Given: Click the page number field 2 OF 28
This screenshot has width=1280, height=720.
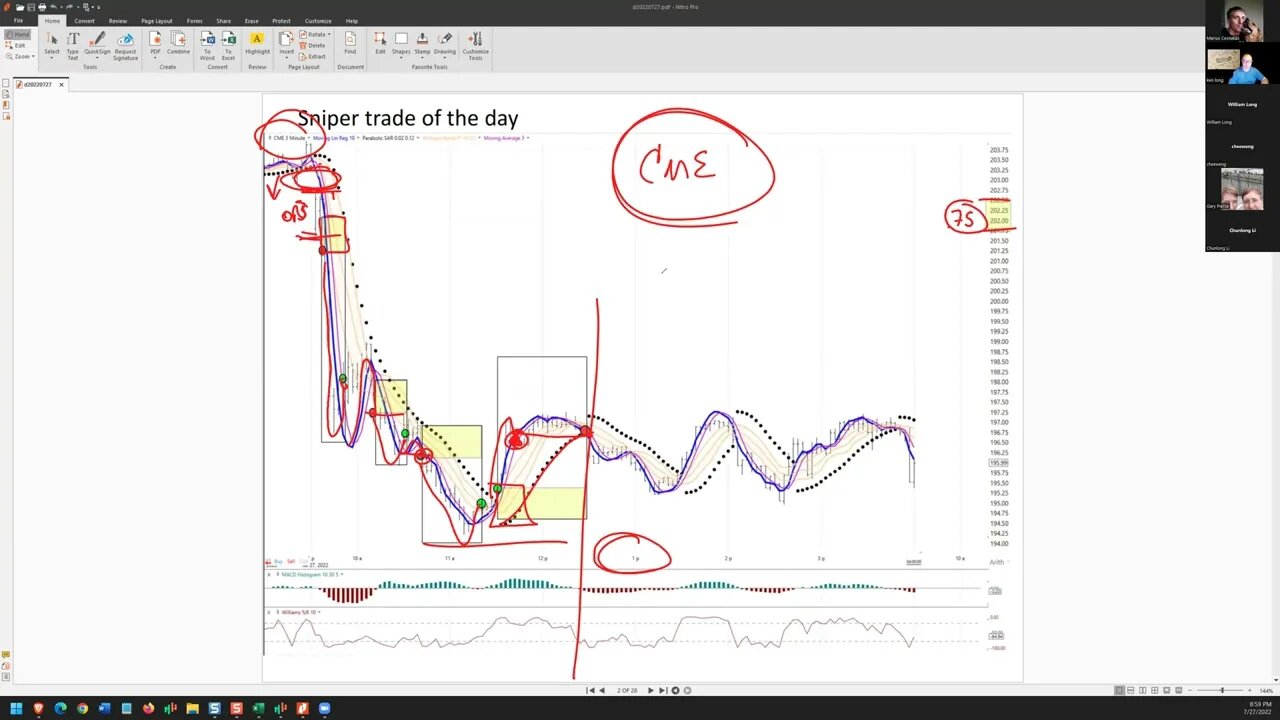Looking at the screenshot, I should point(627,690).
